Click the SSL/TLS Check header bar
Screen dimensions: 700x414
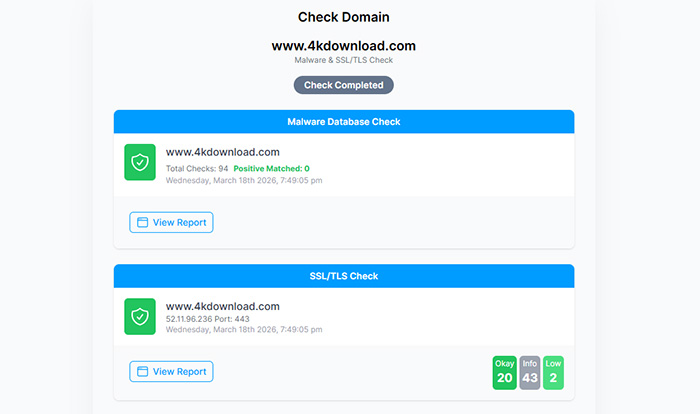point(344,276)
